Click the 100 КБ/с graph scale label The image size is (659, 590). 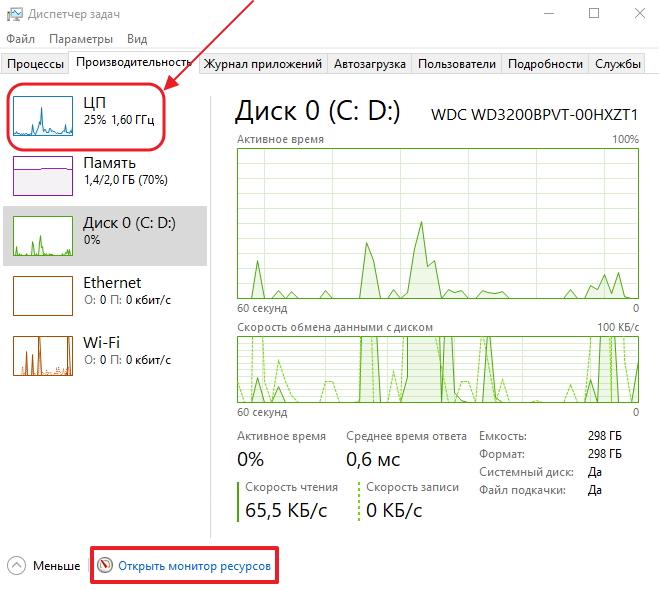(618, 327)
